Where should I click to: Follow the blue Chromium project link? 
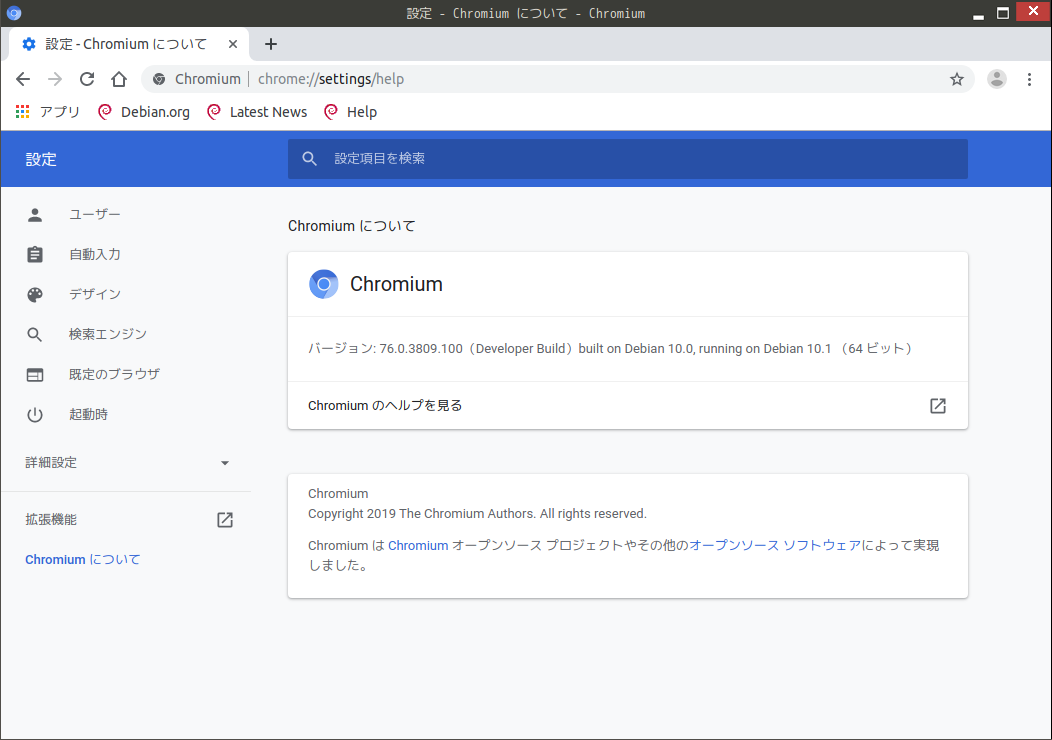pos(418,545)
